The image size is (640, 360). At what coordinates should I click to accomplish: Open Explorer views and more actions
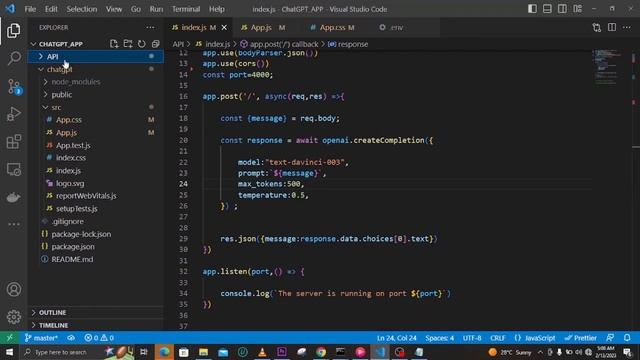[x=151, y=27]
